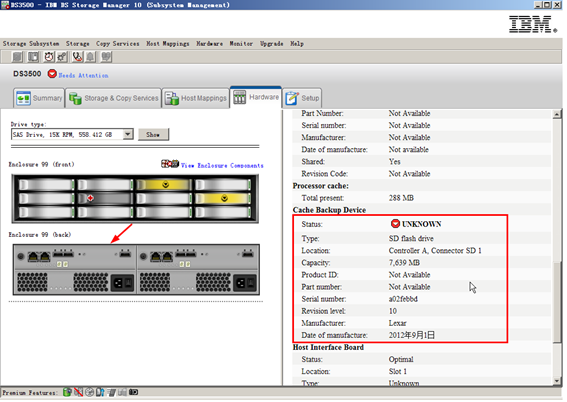Click the premium feature icon with blue arrow
The height and width of the screenshot is (402, 567).
(x=100, y=392)
